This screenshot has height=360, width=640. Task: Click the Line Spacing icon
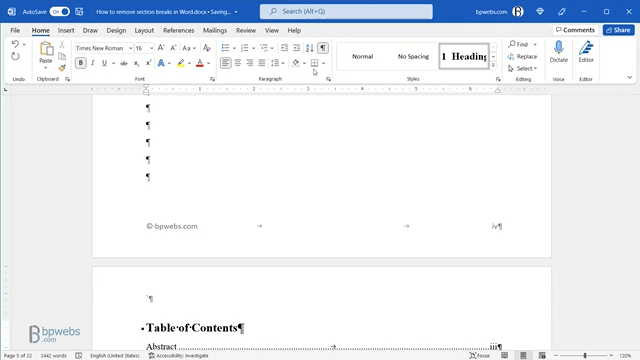point(275,63)
